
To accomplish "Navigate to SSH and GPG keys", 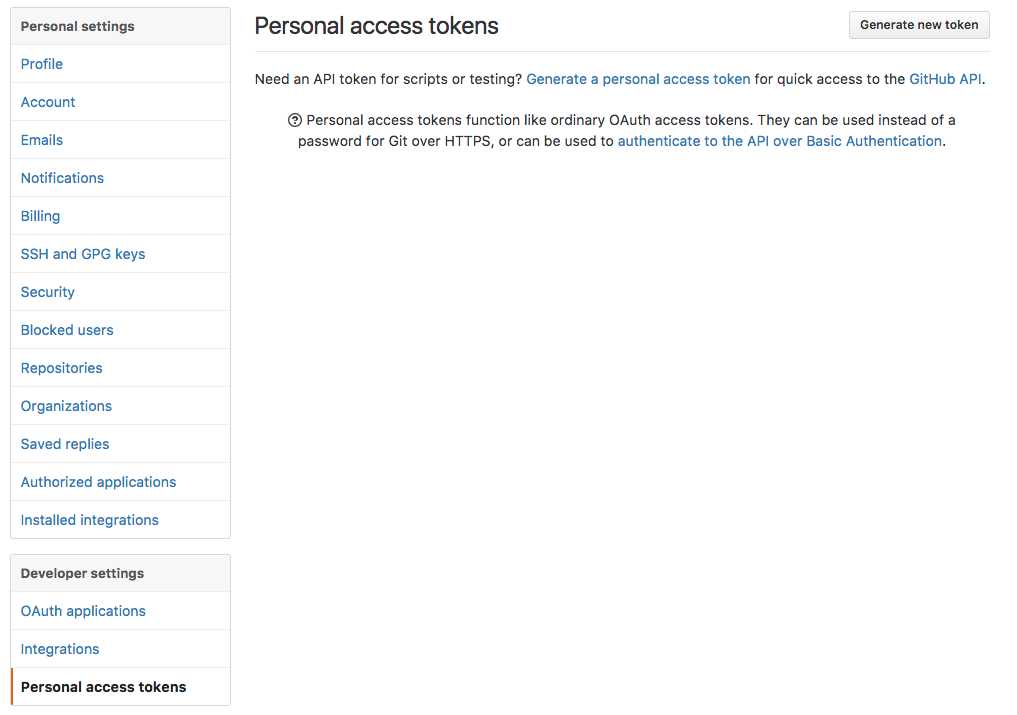I will 120,254.
